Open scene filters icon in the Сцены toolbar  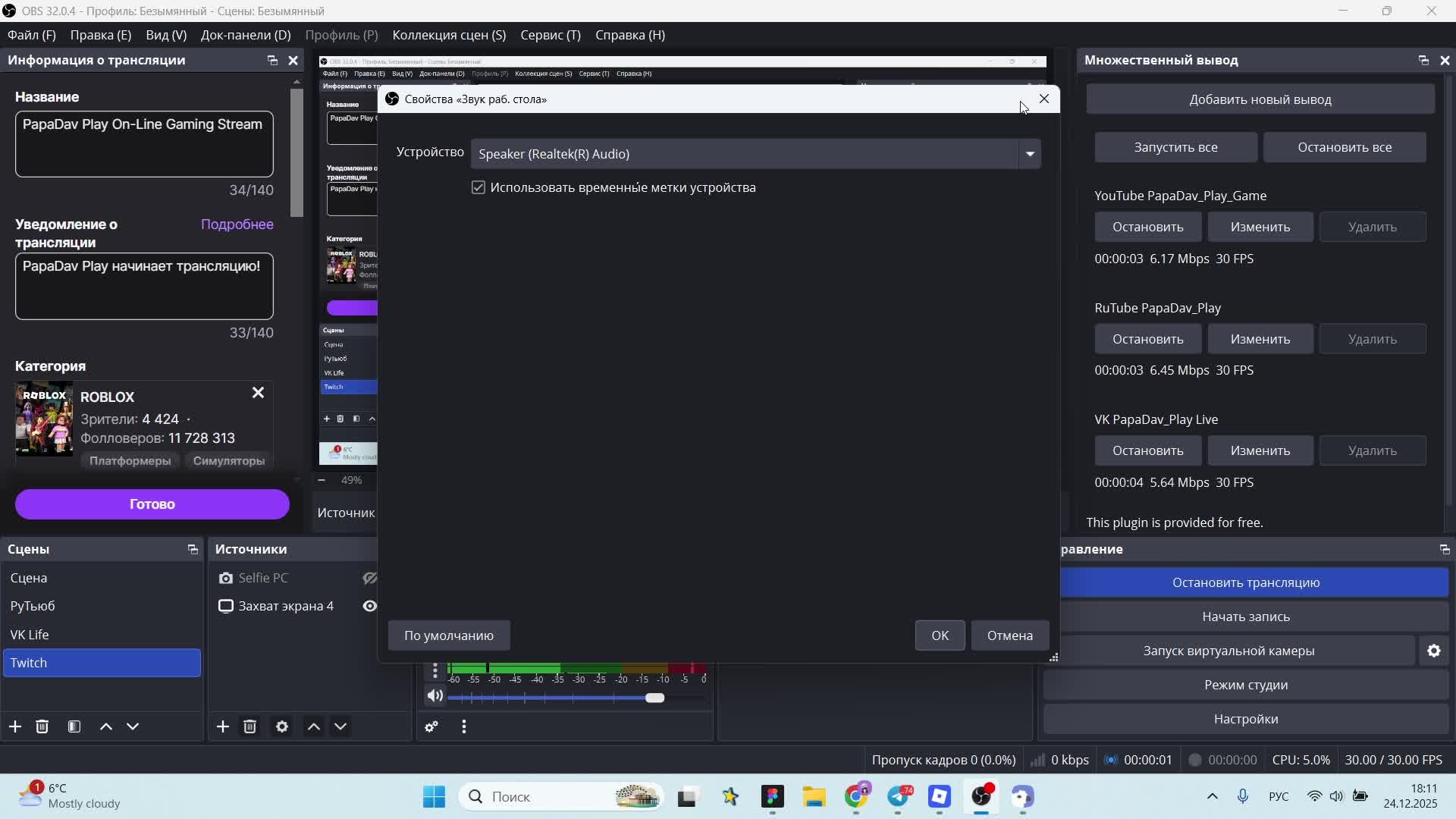click(x=74, y=726)
